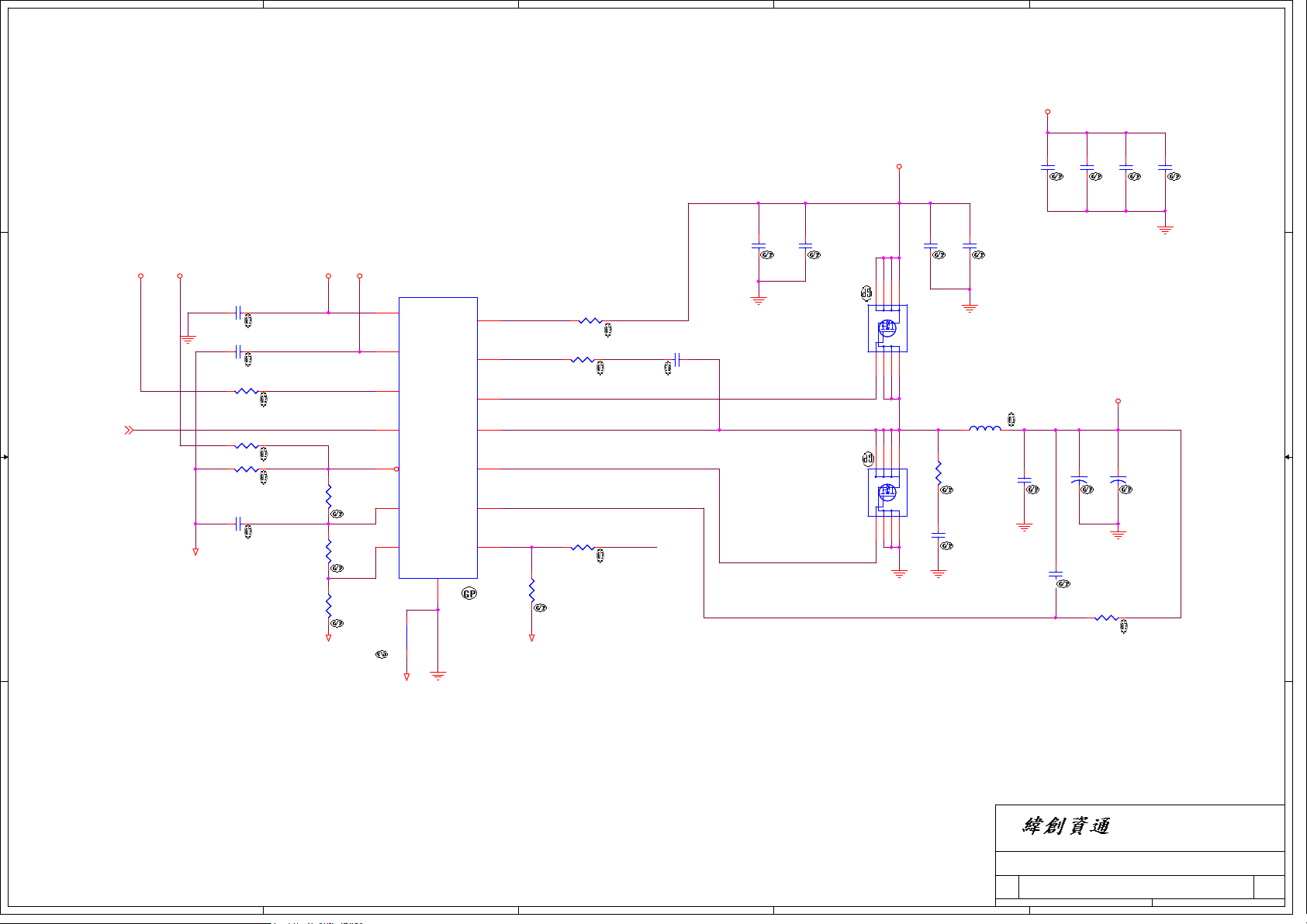Click the red double-arrow input port
This screenshot has width=1307, height=924.
129,430
